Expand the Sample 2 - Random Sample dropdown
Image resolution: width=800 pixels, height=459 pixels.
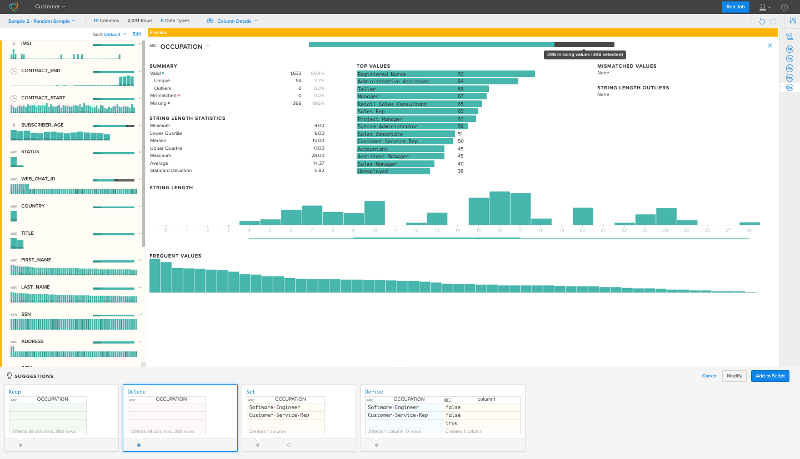43,20
